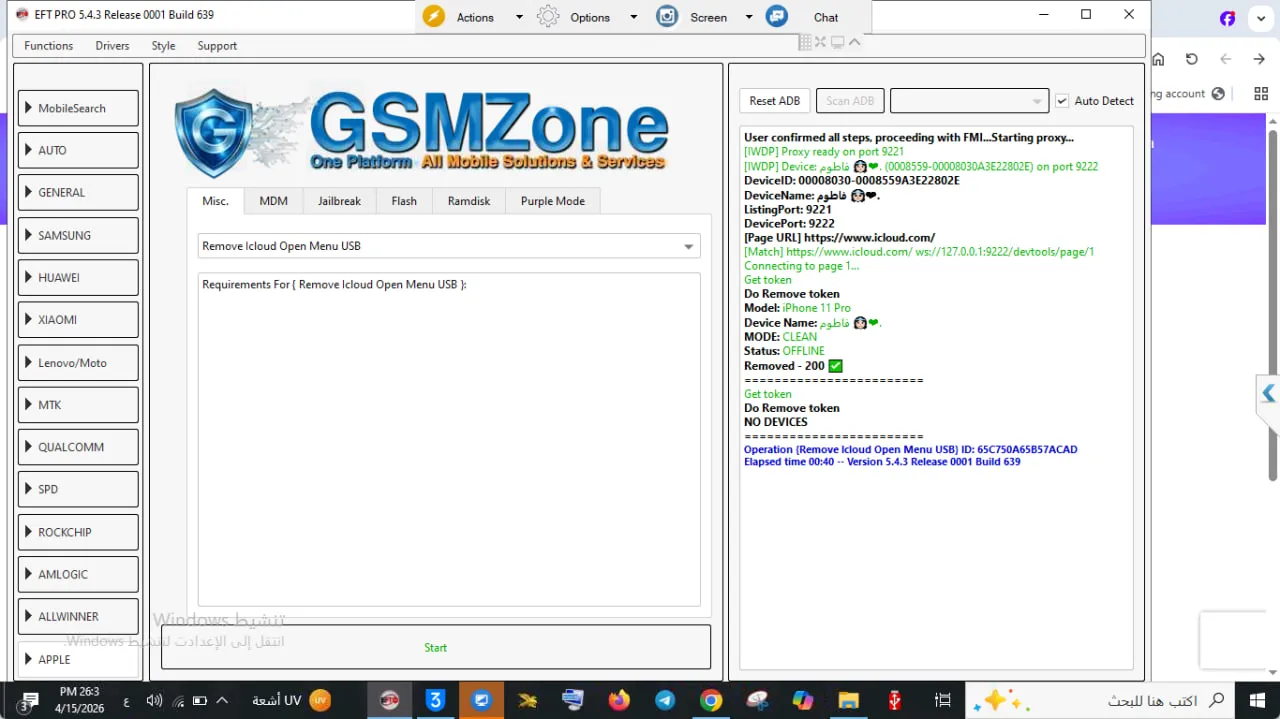Expand the Actions dropdown arrow
This screenshot has height=719, width=1280.
click(x=519, y=17)
